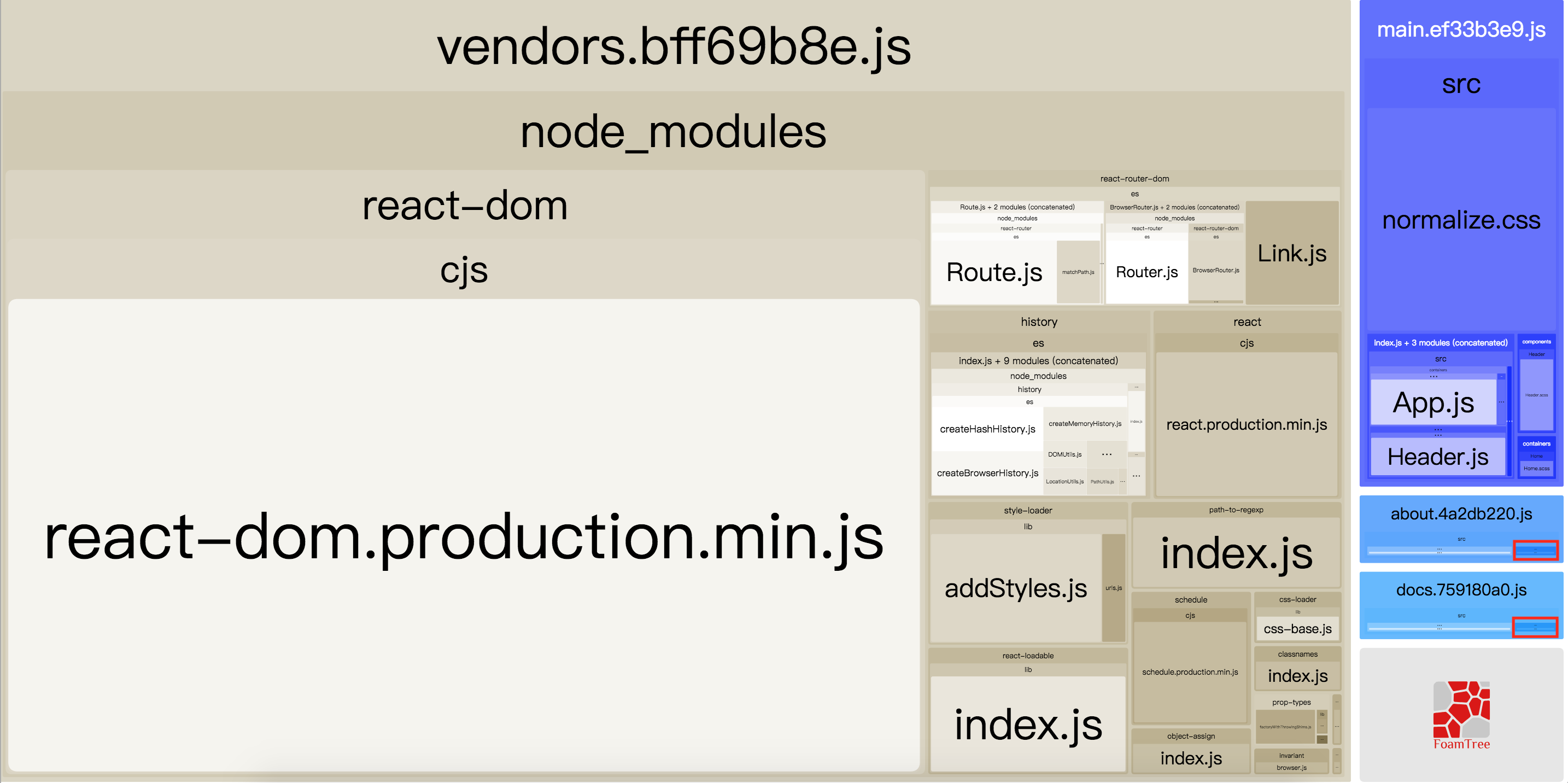This screenshot has height=783, width=1568.
Task: Click the DOMUtils.js module
Action: point(1064,454)
